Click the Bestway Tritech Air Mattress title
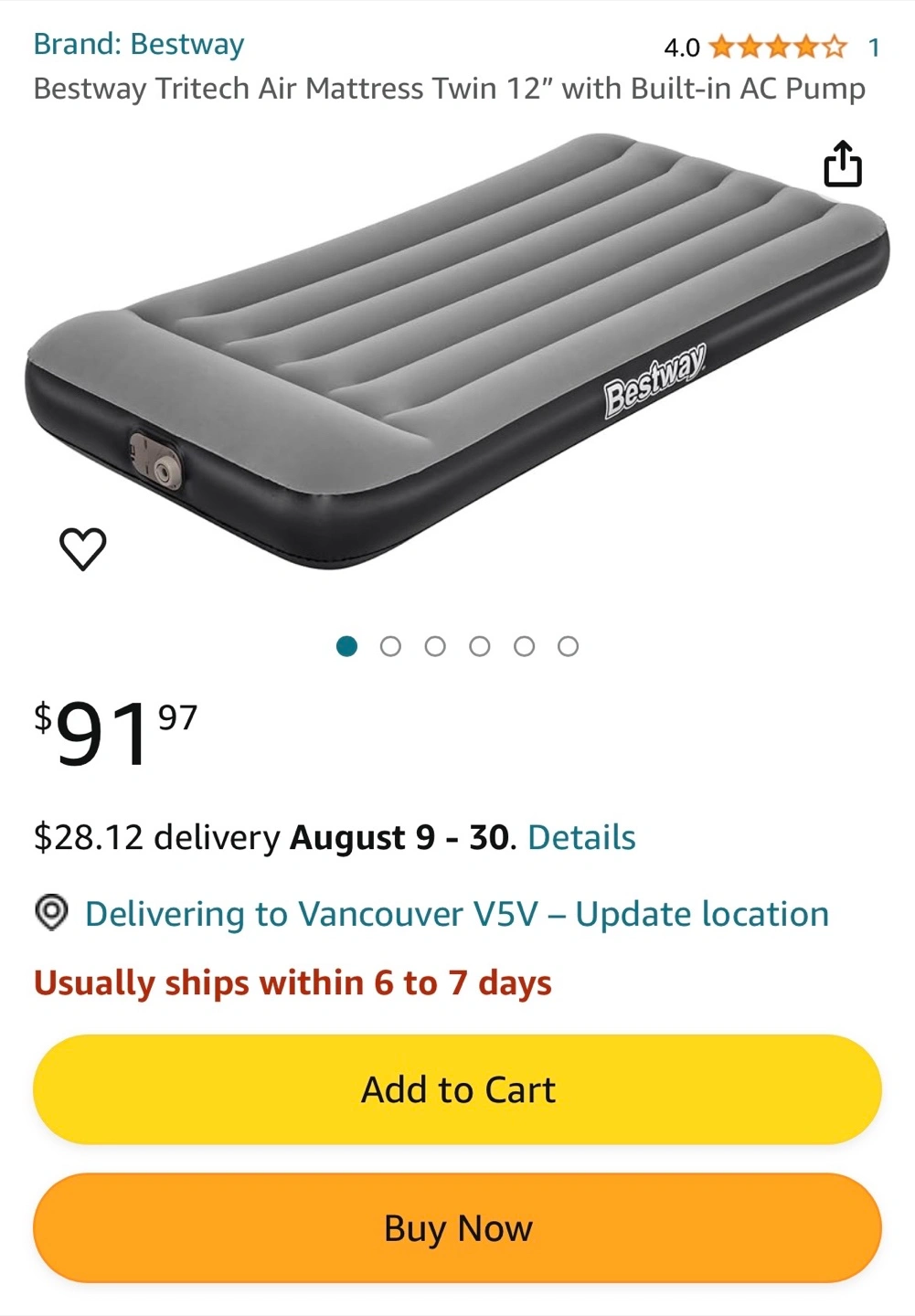Viewport: 915px width, 1316px height. (x=450, y=89)
